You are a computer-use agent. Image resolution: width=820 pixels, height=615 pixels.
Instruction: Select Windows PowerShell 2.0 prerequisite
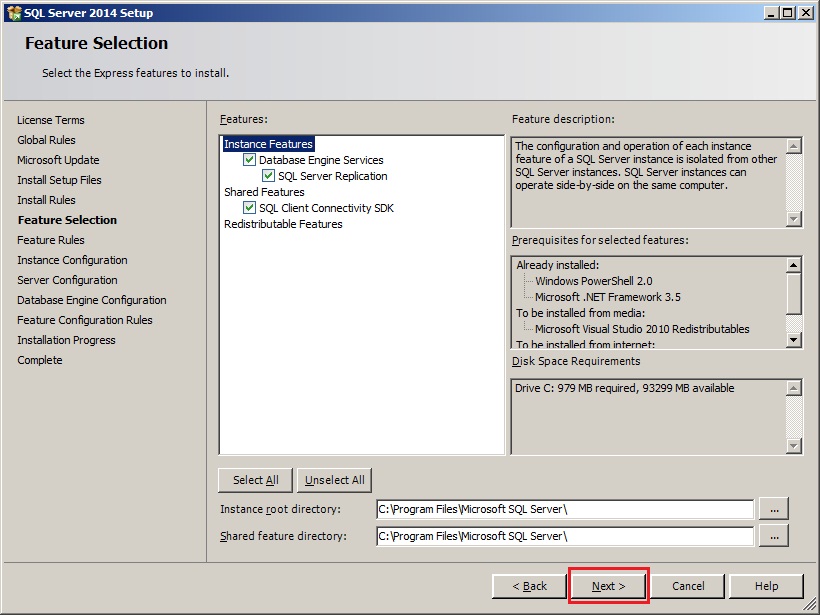[x=594, y=281]
